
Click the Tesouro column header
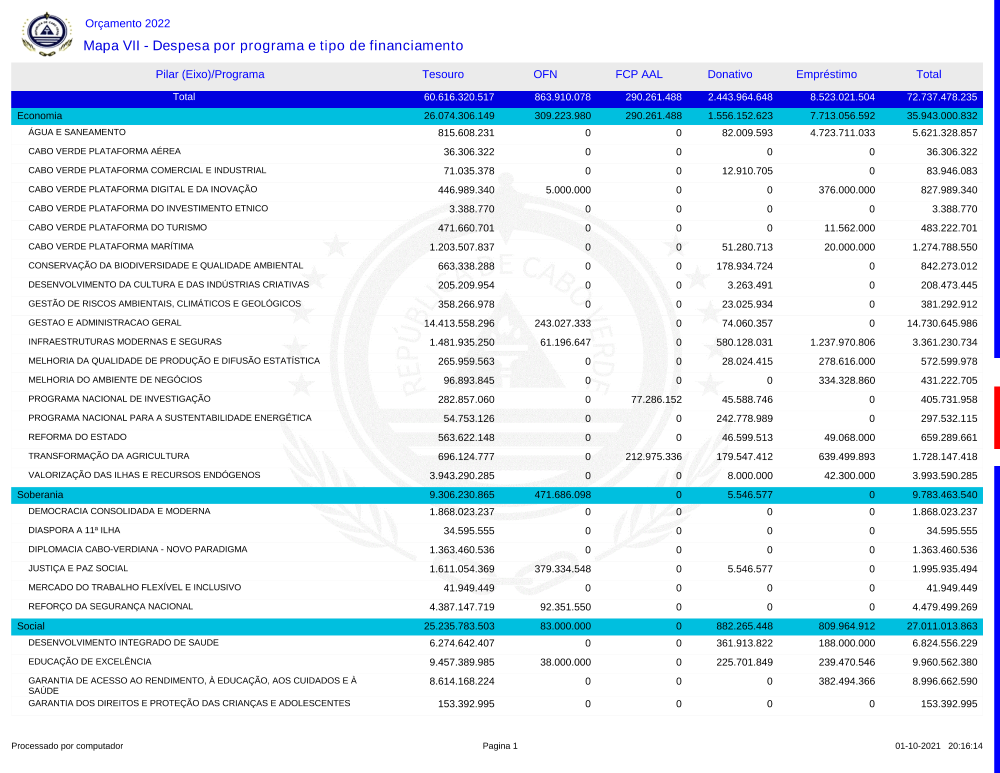(443, 74)
